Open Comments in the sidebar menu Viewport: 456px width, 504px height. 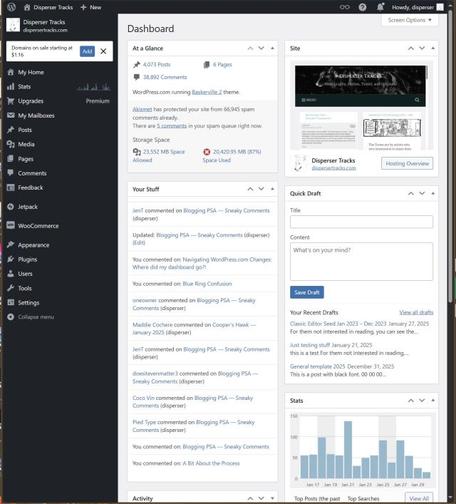pyautogui.click(x=32, y=173)
